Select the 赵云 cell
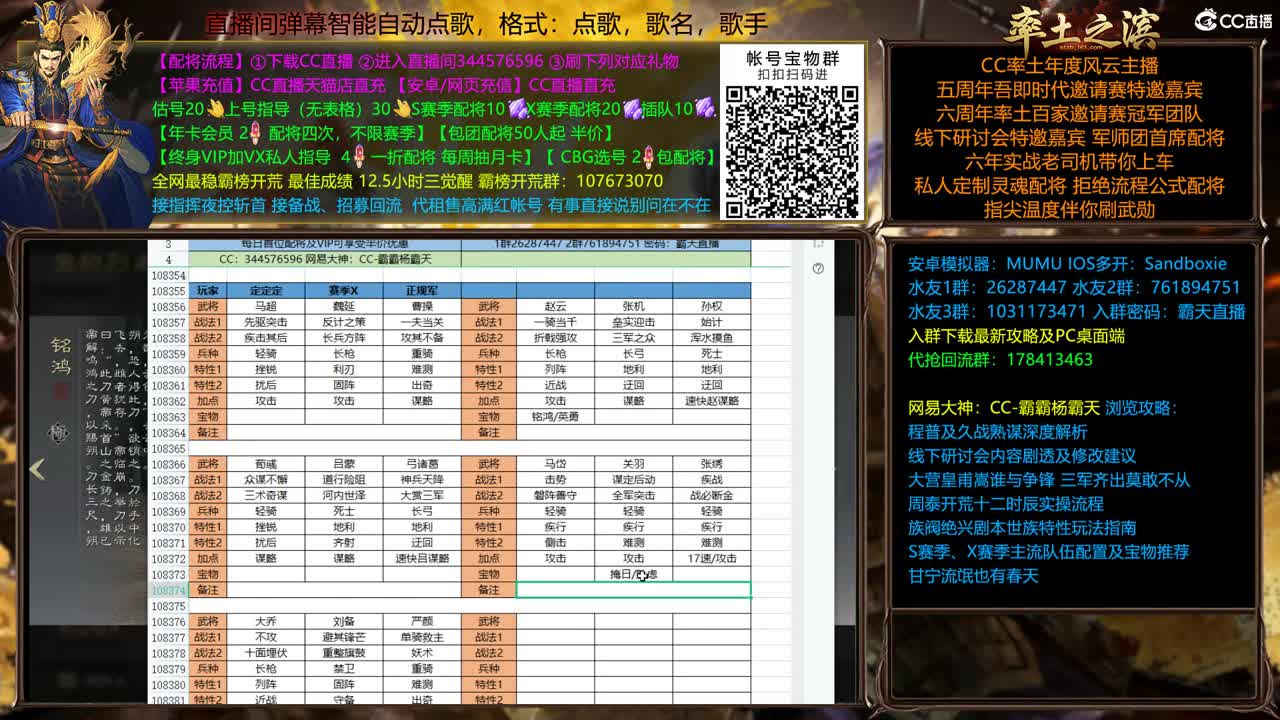1280x720 pixels. click(556, 307)
